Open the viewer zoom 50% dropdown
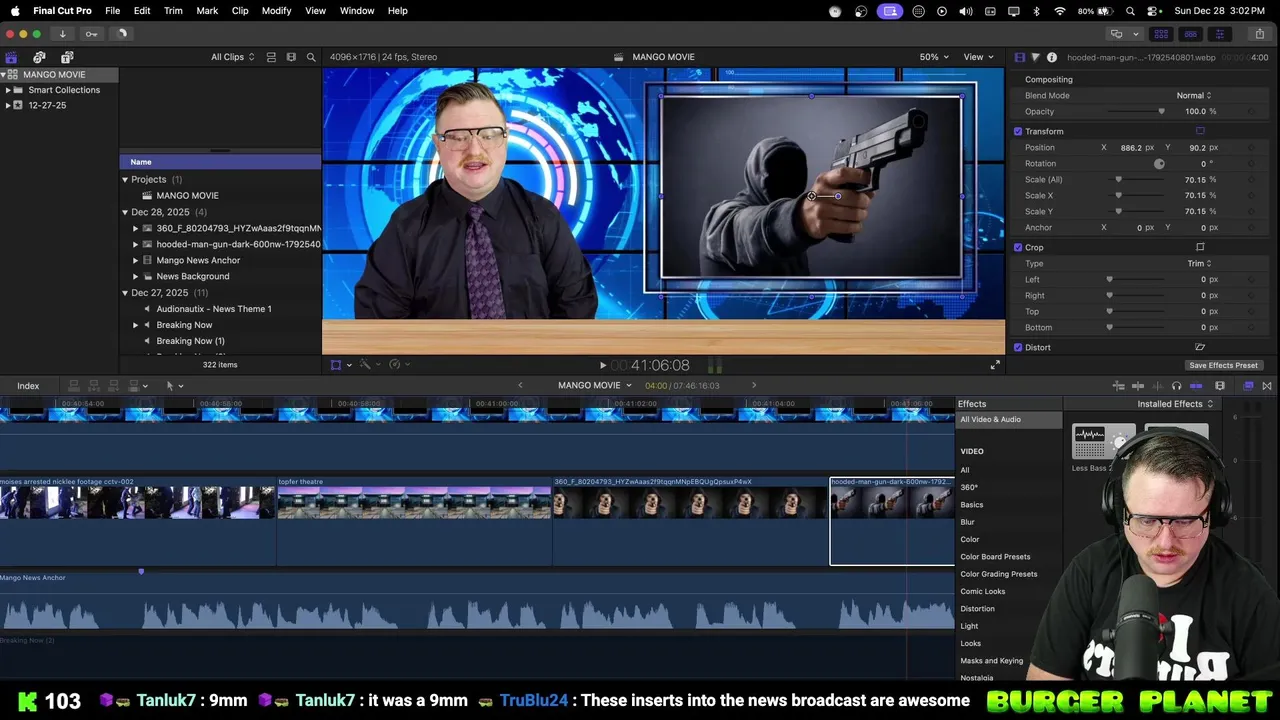This screenshot has width=1280, height=720. coord(934,57)
